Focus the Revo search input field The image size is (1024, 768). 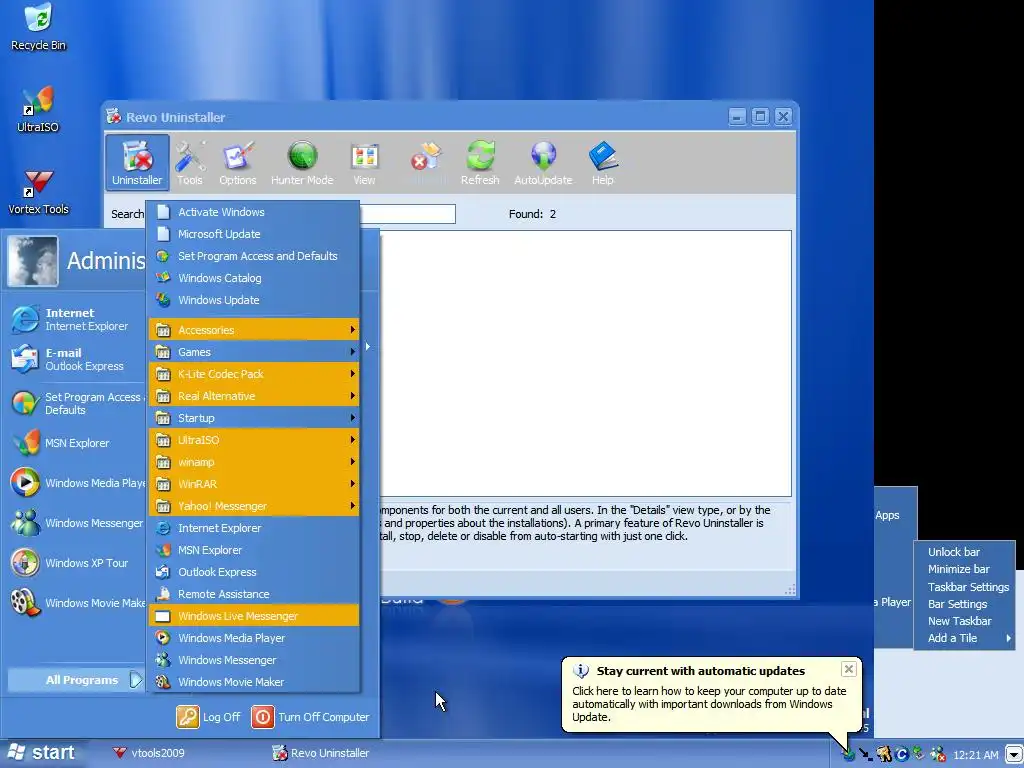coord(408,214)
